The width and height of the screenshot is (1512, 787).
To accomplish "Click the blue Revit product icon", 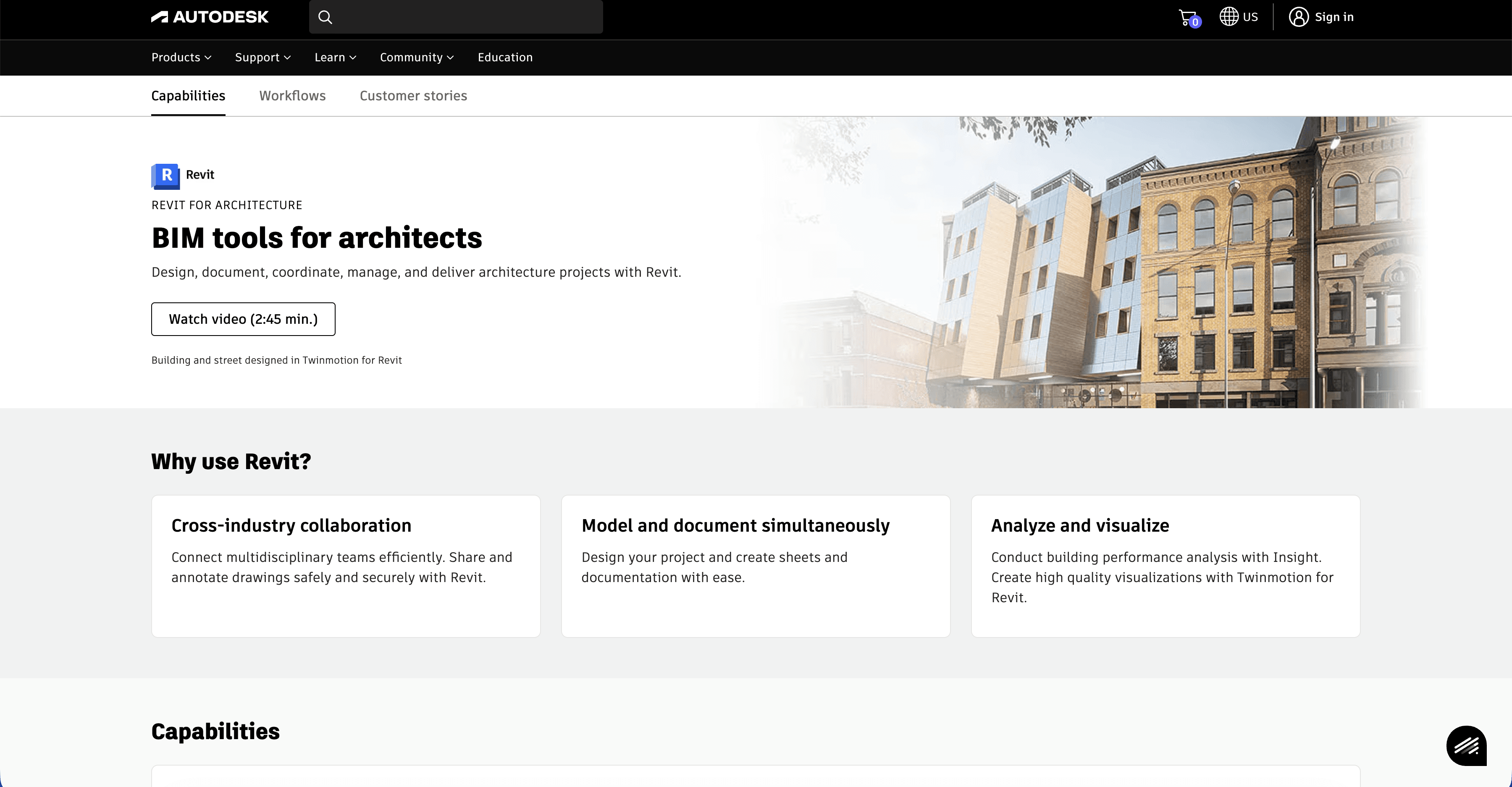I will pos(165,176).
